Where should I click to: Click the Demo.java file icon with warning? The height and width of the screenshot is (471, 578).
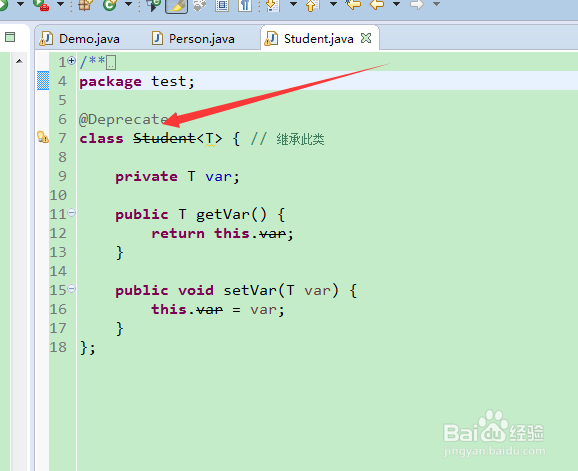46,38
